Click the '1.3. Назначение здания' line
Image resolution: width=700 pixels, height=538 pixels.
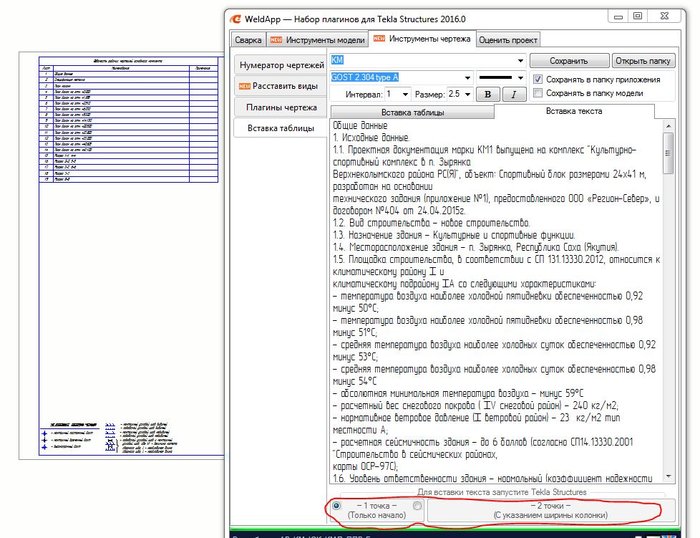pos(454,235)
